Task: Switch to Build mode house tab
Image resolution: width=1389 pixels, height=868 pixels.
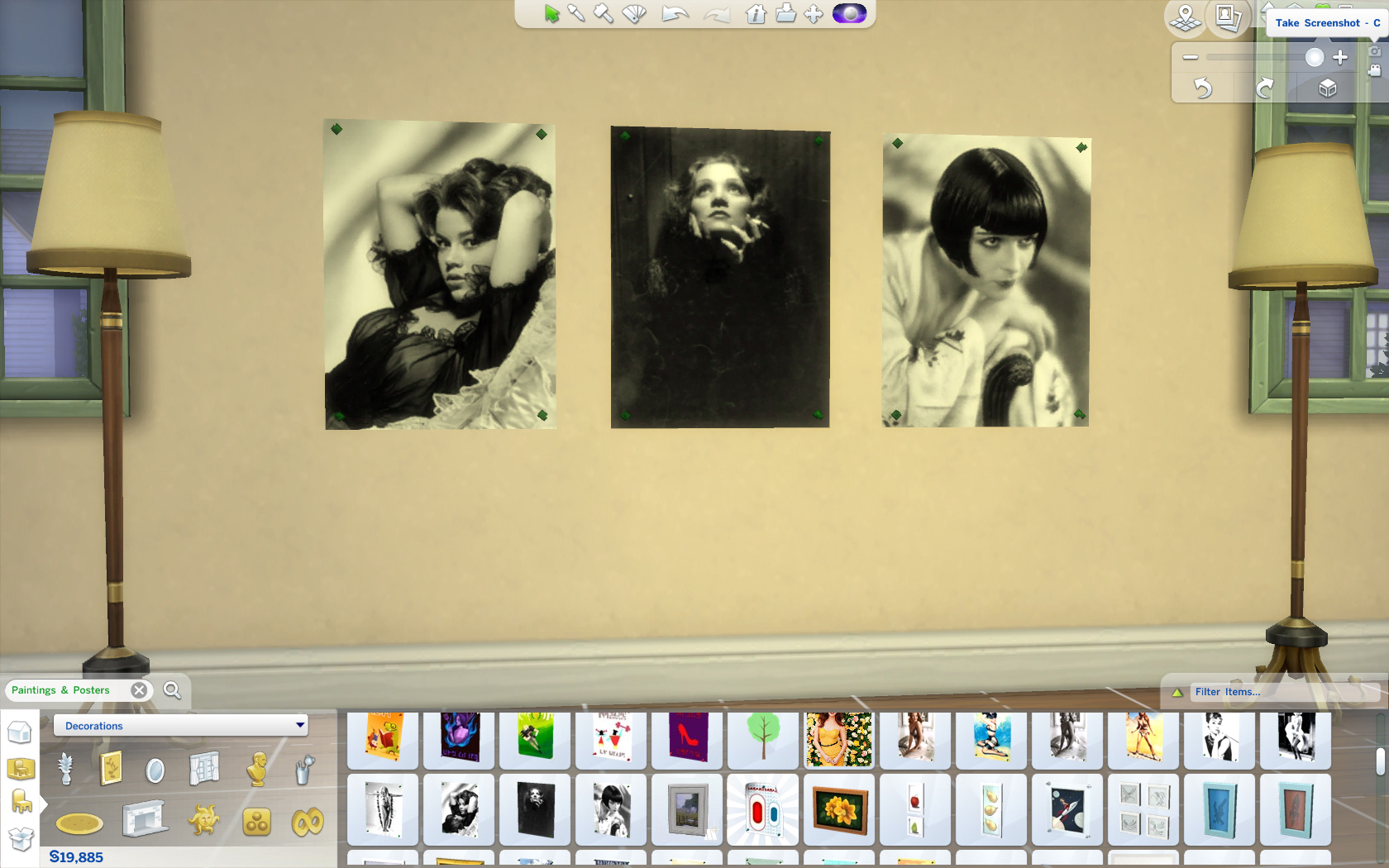Action: tap(20, 732)
